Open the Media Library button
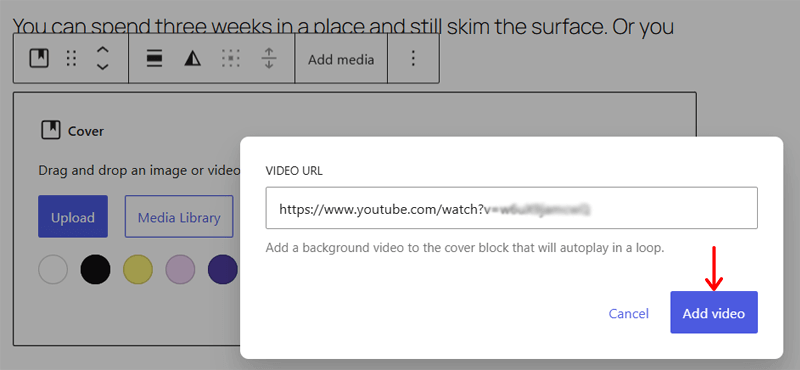The width and height of the screenshot is (800, 370). click(179, 216)
